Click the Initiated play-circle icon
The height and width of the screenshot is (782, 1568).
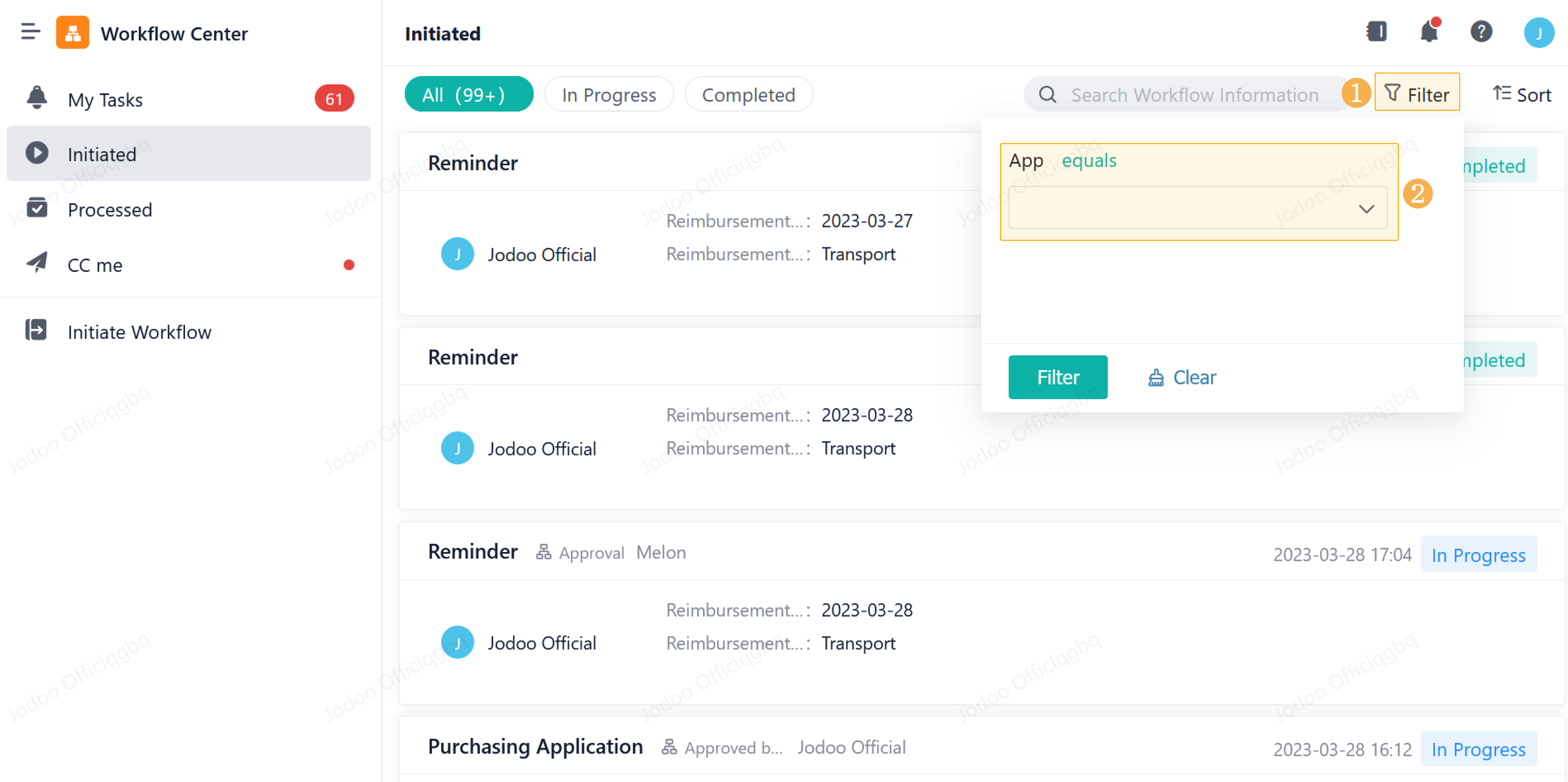[x=37, y=153]
